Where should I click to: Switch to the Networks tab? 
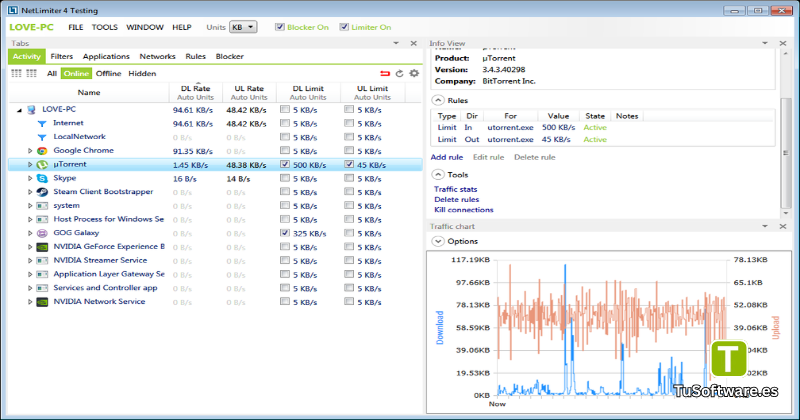157,57
